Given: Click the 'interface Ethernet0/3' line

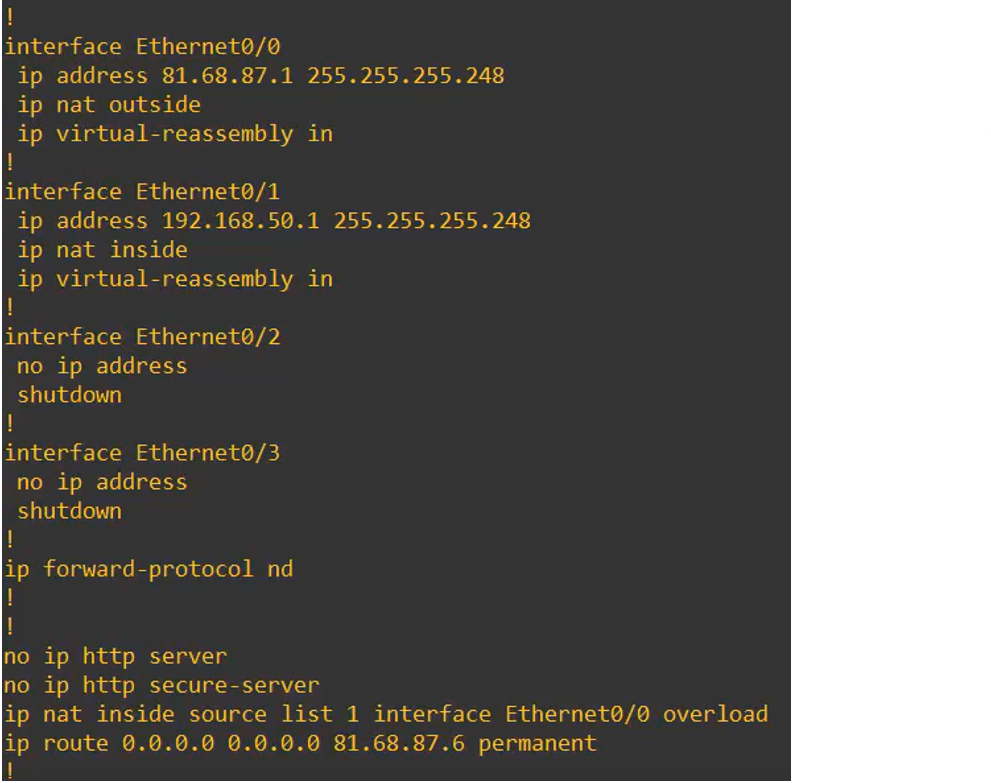Looking at the screenshot, I should click(x=143, y=453).
